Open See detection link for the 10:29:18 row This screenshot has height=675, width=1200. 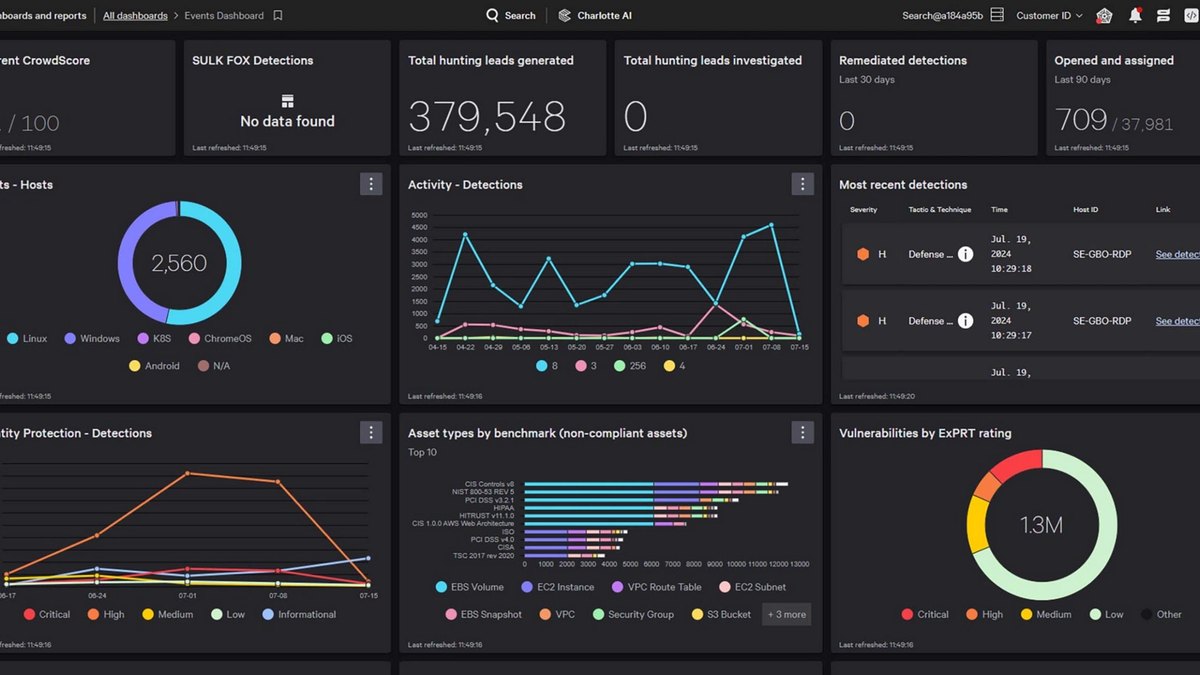(x=1178, y=255)
